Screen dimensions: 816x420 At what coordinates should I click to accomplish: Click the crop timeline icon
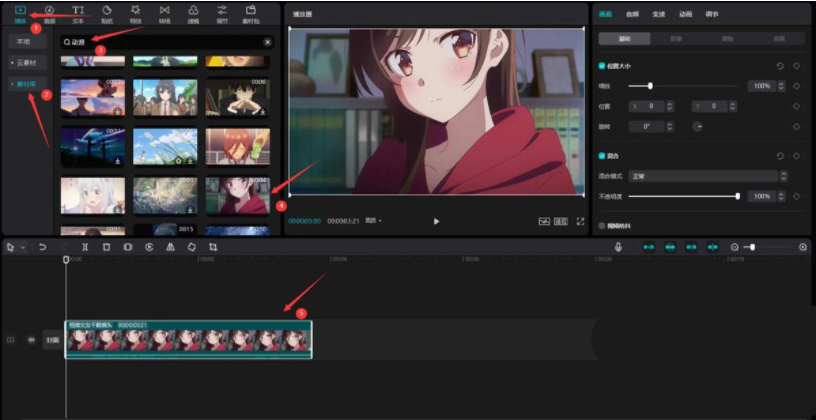(x=212, y=248)
